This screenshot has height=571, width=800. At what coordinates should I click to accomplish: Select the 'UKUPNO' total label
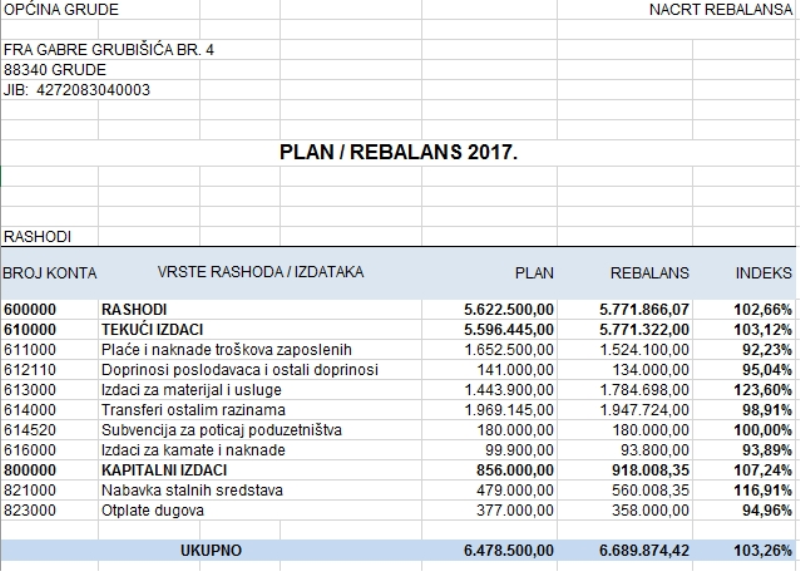(211, 551)
